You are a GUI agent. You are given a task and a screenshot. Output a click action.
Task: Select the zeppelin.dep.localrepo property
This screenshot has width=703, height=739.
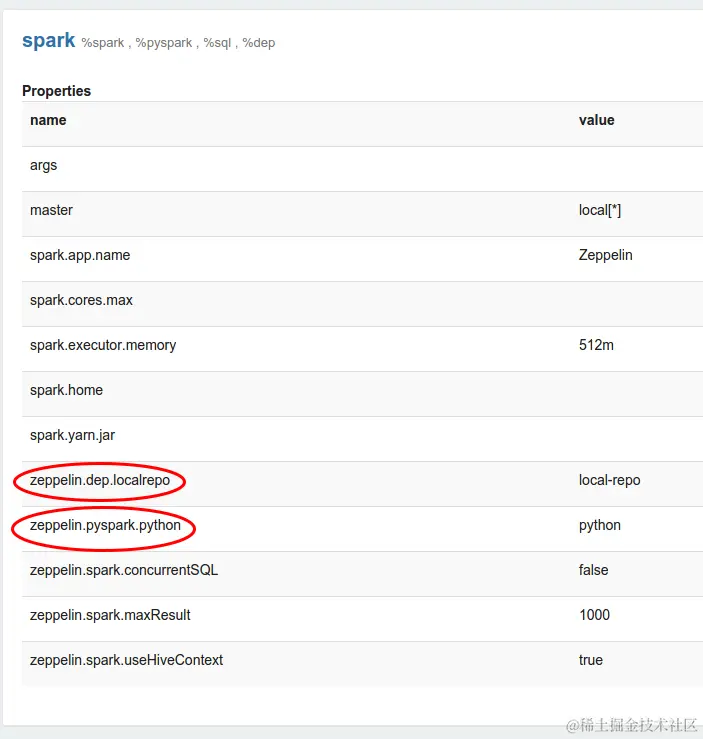pos(100,480)
